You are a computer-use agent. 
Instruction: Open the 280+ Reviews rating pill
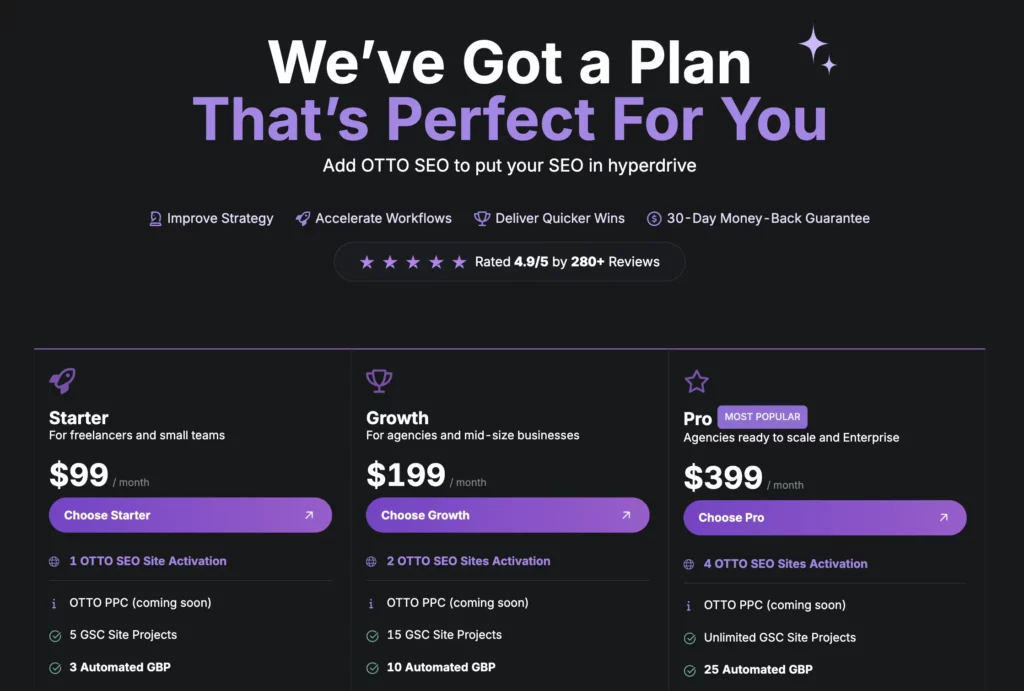pyautogui.click(x=510, y=262)
